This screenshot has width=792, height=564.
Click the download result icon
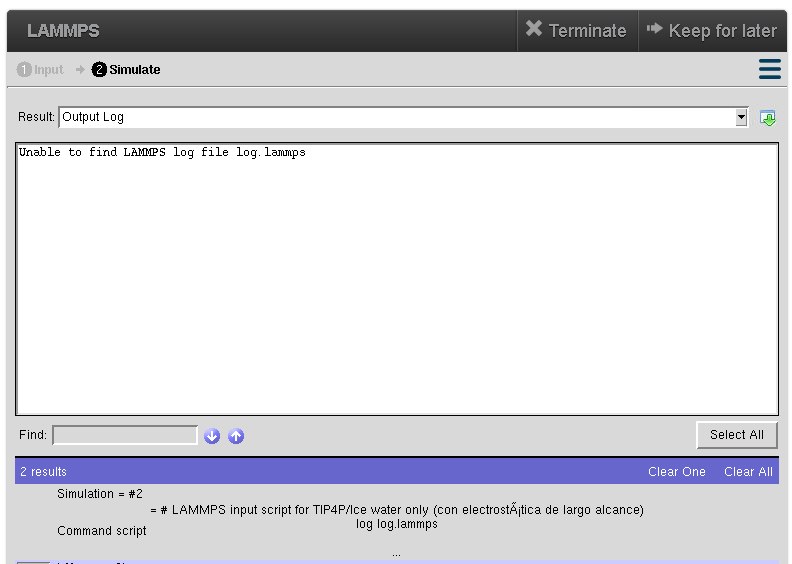(x=768, y=118)
